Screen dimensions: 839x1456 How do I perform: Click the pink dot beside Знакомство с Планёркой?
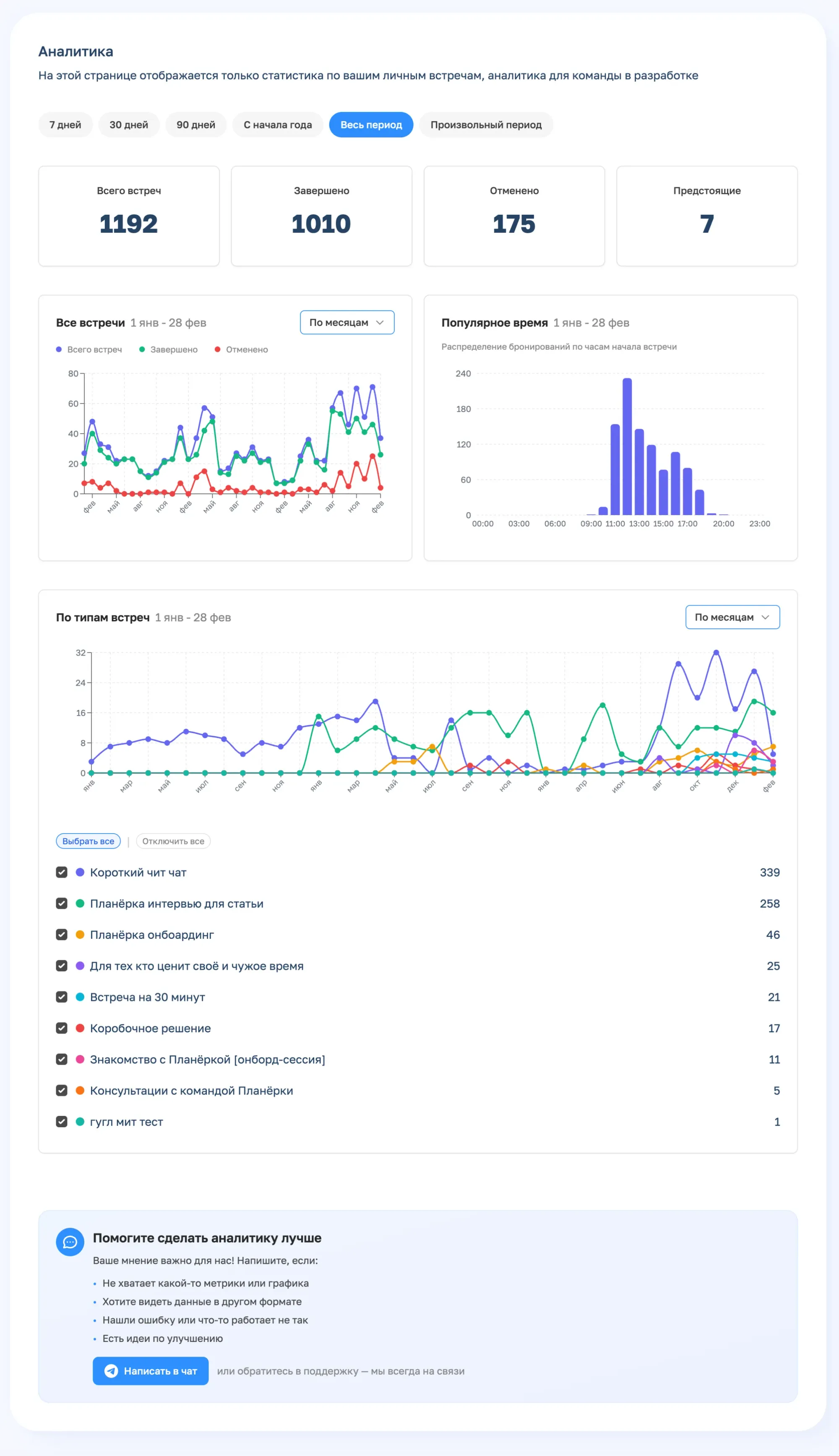click(x=80, y=1059)
